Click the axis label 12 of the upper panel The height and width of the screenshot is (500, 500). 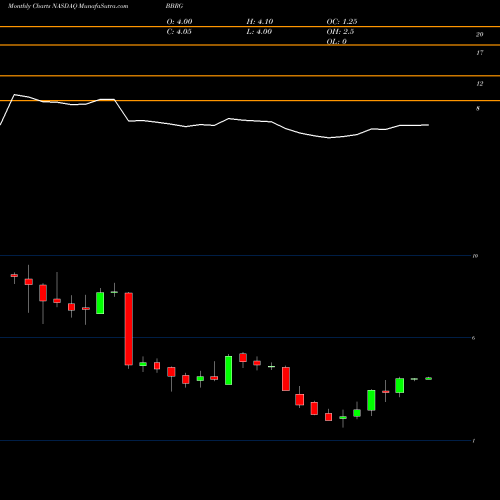(x=479, y=84)
